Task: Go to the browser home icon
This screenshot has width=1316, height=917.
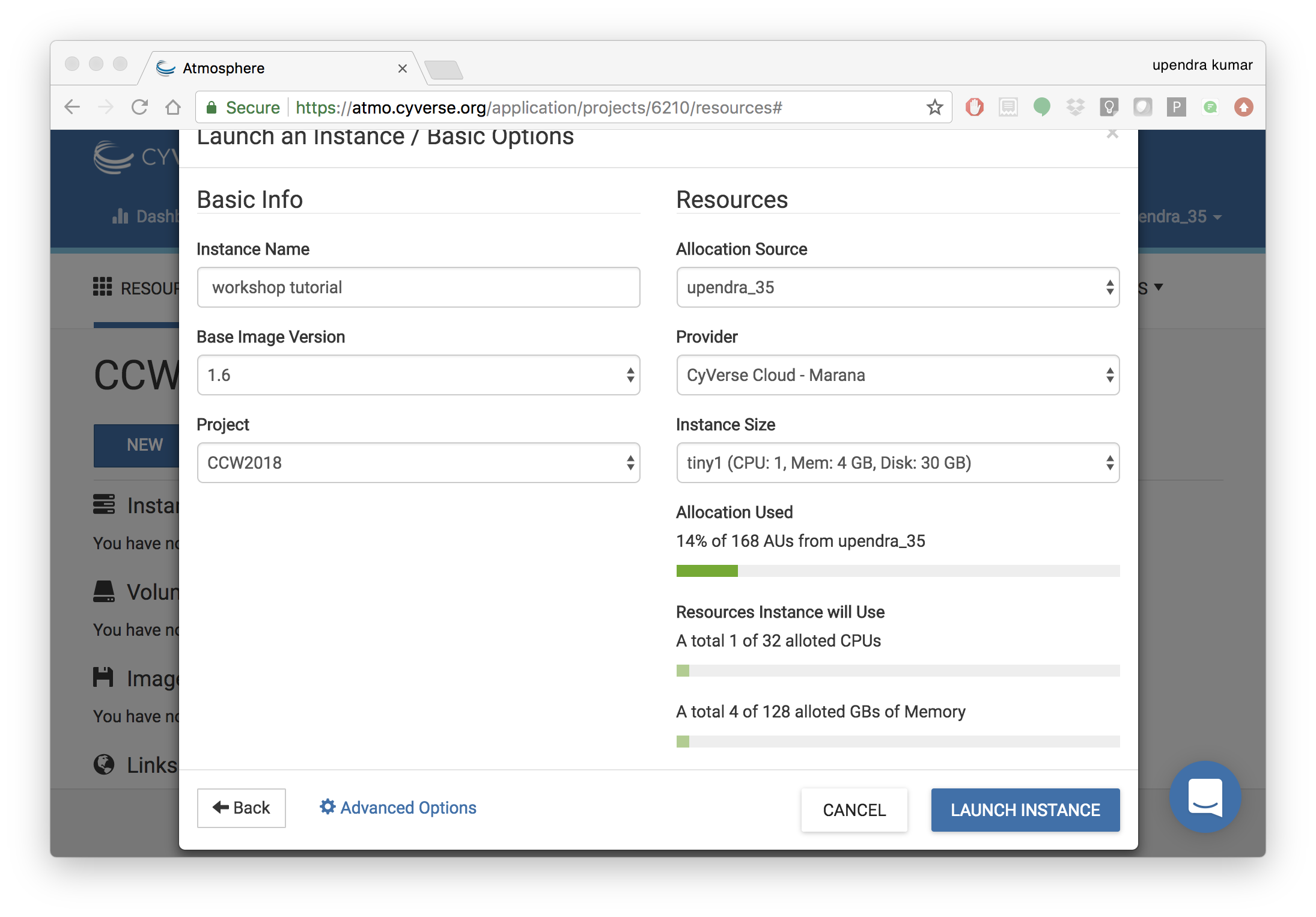Action: [173, 108]
